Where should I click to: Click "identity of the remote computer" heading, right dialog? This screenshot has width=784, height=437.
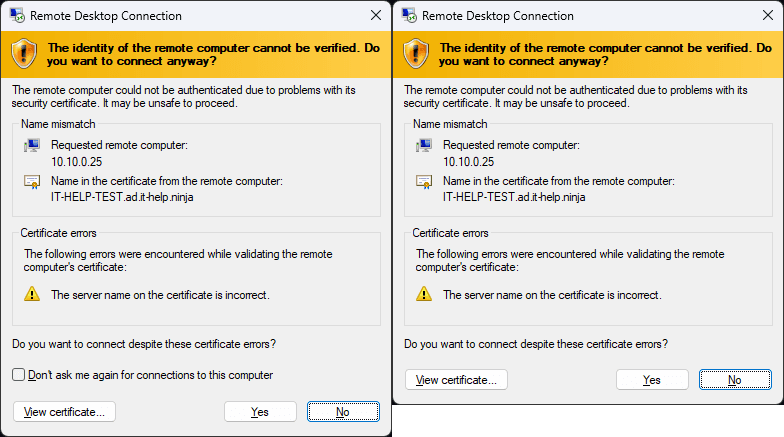click(x=606, y=54)
